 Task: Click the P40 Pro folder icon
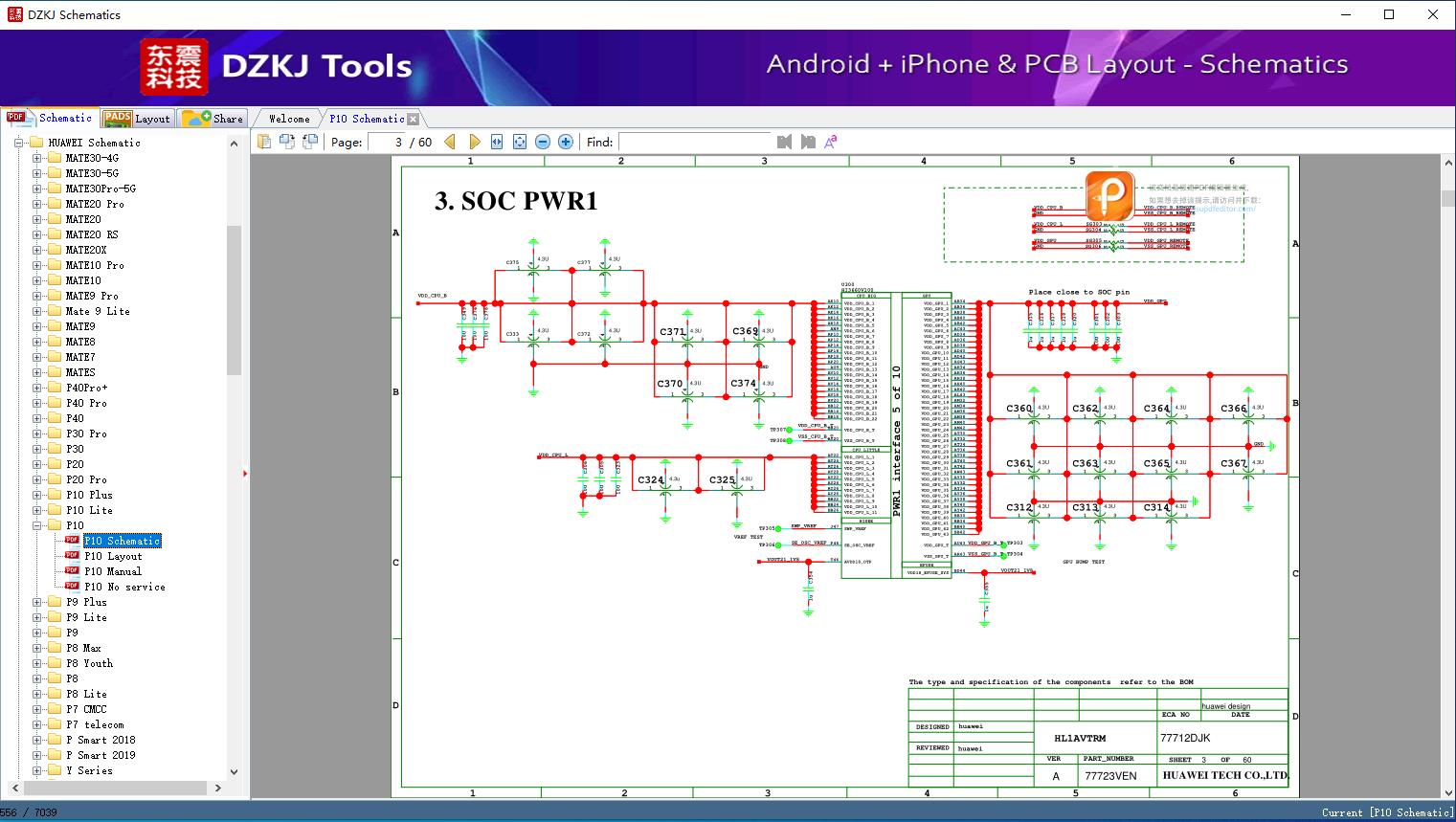tap(55, 403)
